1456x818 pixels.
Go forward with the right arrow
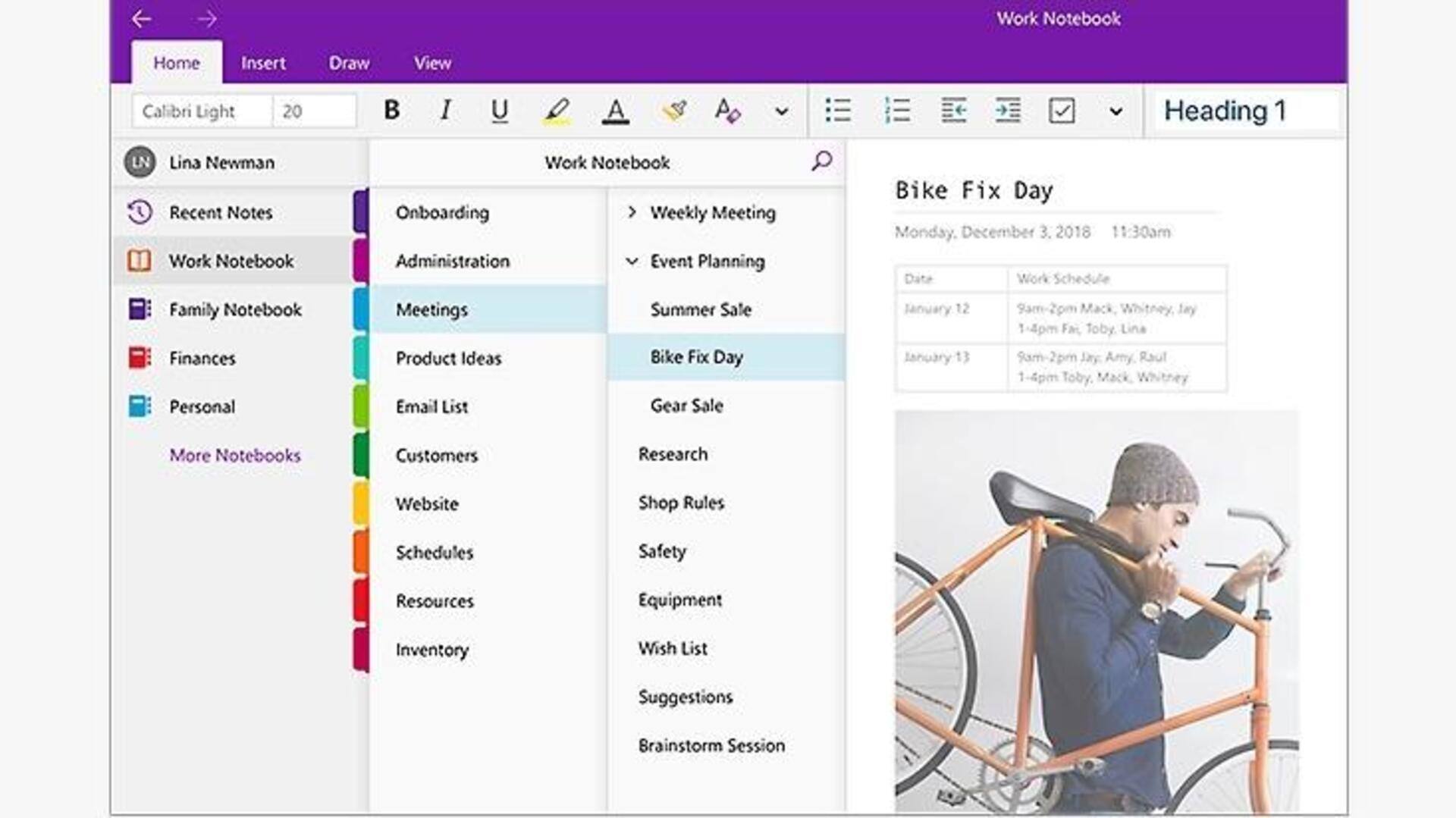coord(207,19)
